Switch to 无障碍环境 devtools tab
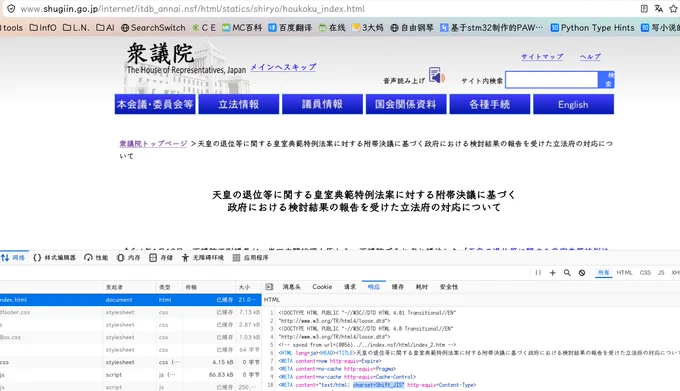 point(203,257)
